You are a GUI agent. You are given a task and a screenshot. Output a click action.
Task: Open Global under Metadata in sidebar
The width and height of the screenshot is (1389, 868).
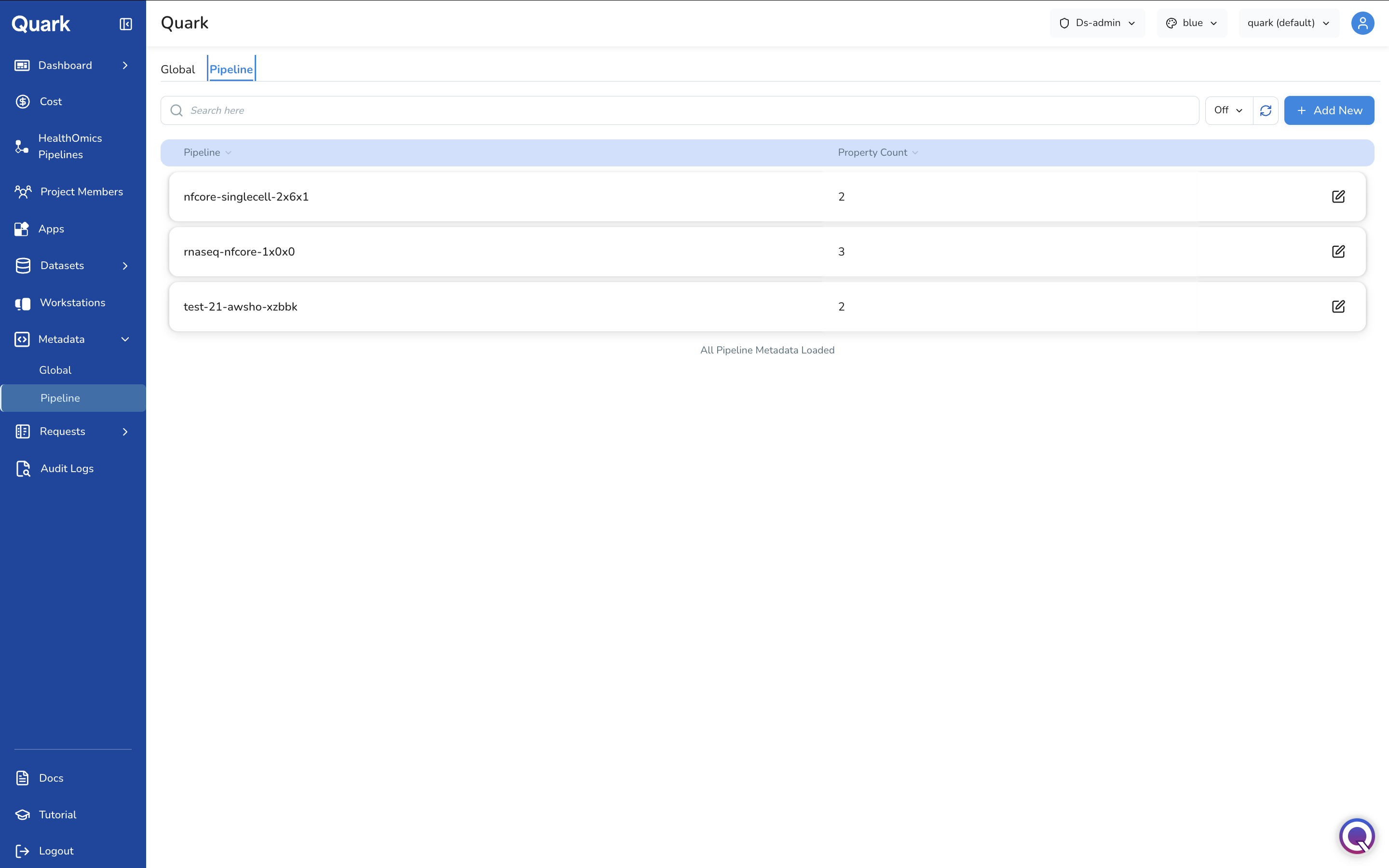pyautogui.click(x=55, y=370)
